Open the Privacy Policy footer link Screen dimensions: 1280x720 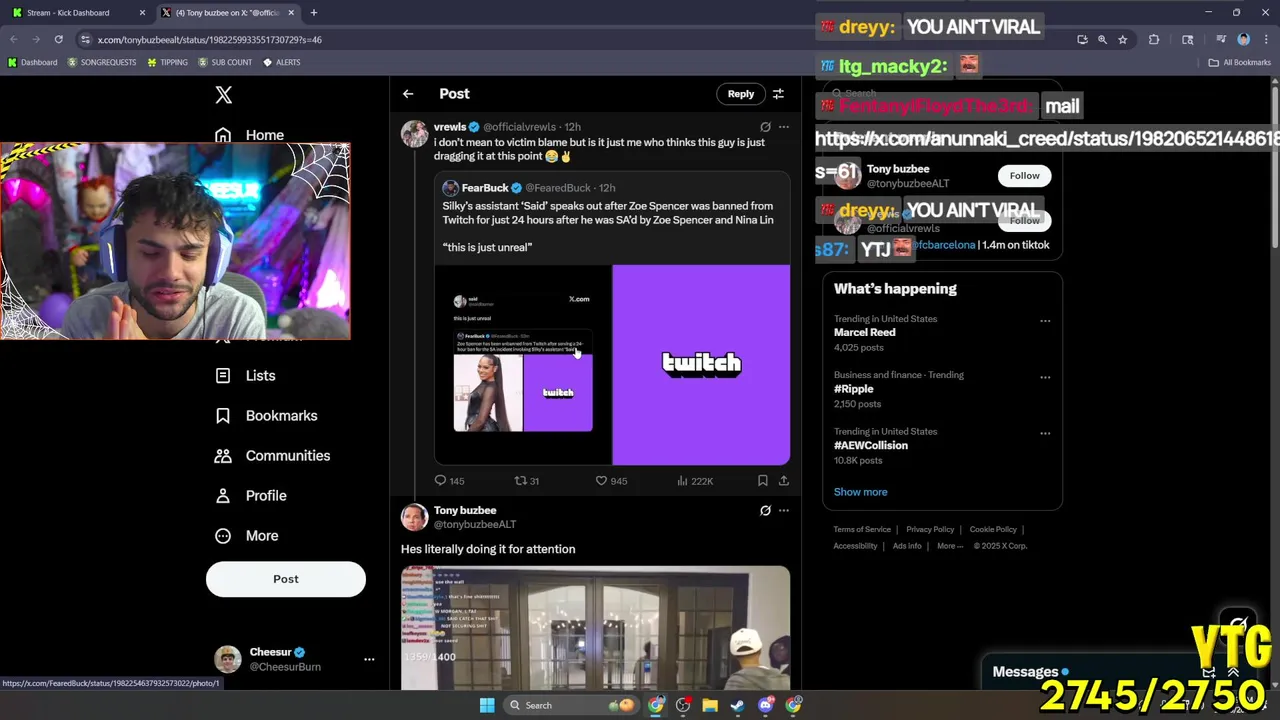click(930, 530)
